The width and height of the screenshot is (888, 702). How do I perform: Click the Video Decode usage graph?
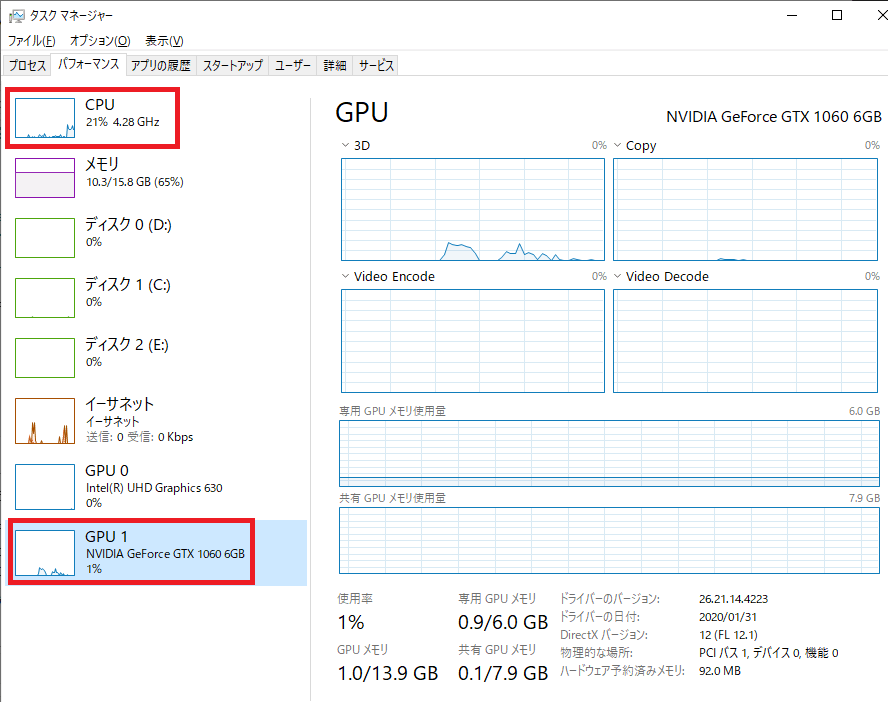pos(745,341)
